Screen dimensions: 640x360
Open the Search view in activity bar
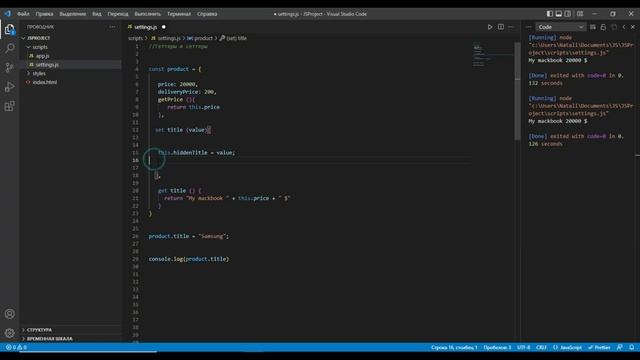[9, 48]
